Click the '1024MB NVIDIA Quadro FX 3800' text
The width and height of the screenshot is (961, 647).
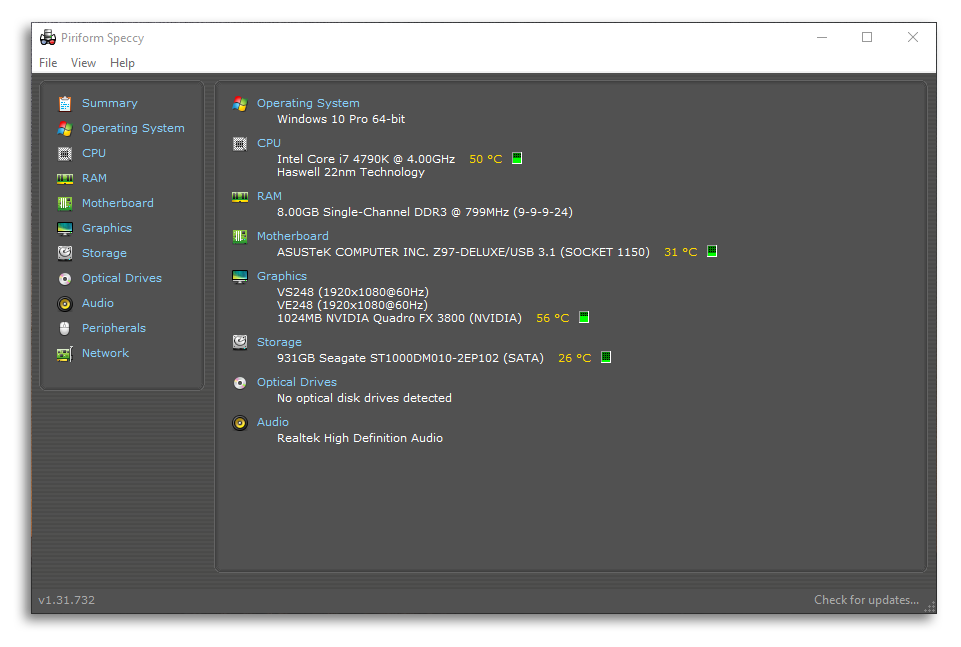click(x=400, y=319)
